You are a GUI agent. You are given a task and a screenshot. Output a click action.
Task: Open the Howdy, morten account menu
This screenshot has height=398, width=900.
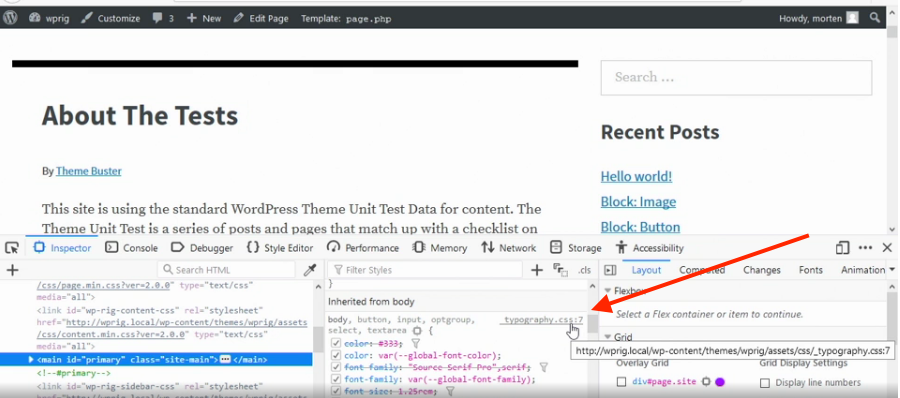tap(818, 18)
